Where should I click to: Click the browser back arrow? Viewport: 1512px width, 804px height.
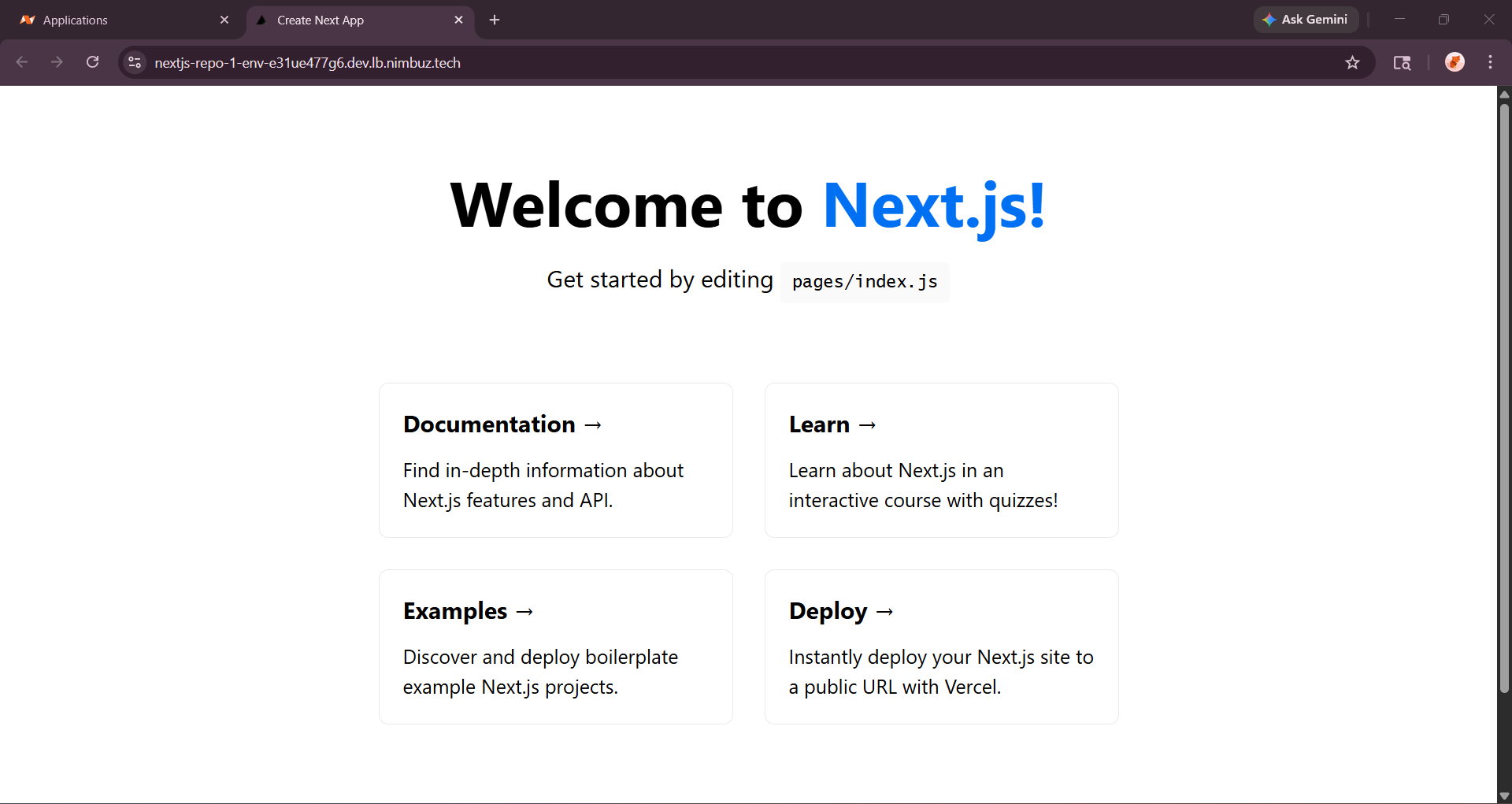(x=22, y=62)
